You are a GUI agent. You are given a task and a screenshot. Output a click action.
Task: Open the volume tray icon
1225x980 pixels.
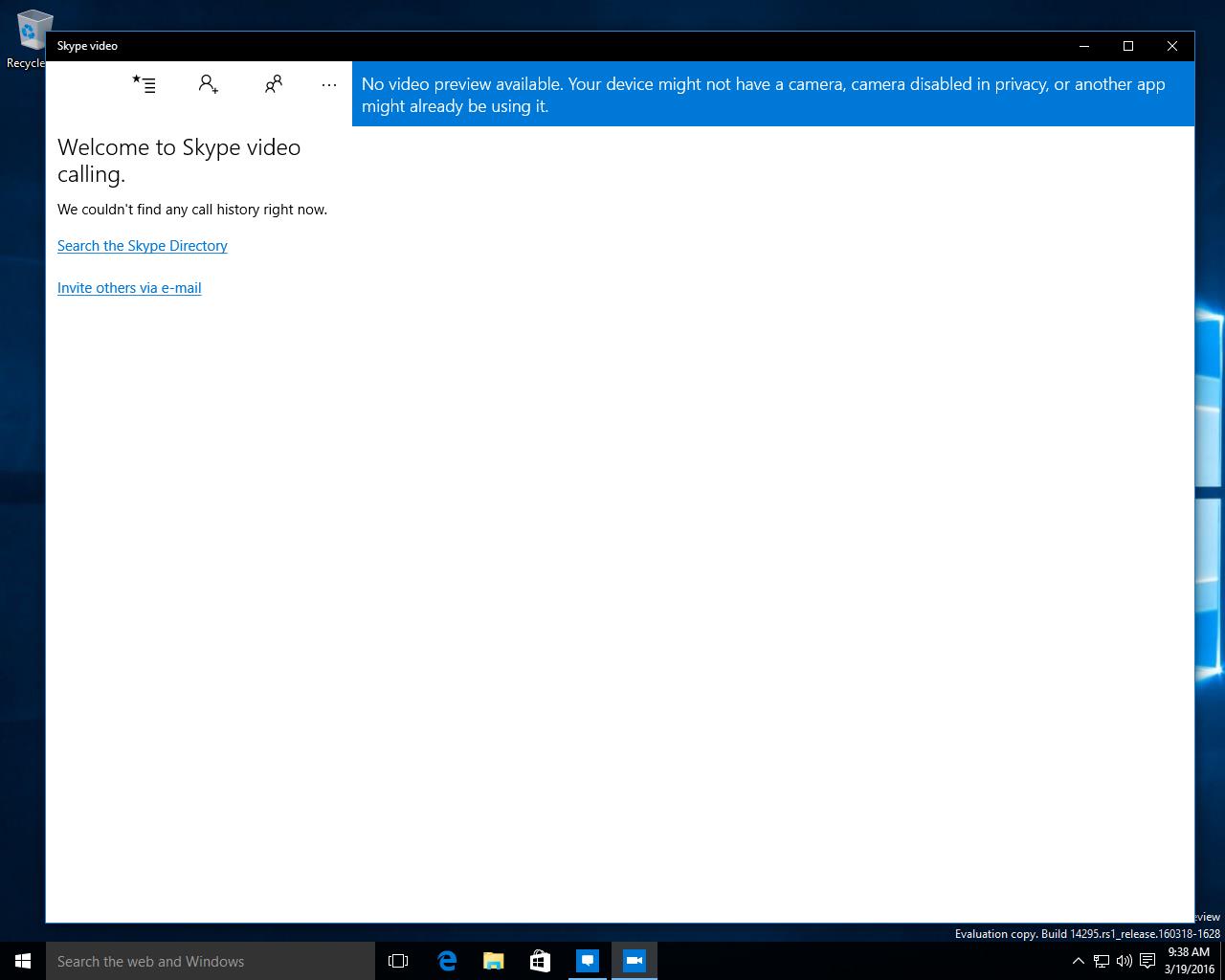[x=1125, y=961]
